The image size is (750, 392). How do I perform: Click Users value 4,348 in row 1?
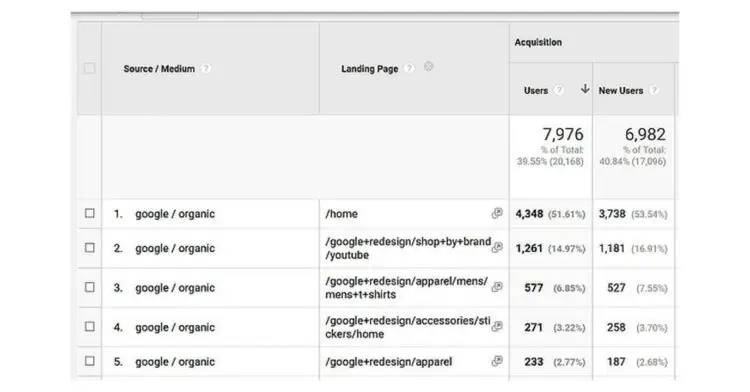[x=529, y=214]
